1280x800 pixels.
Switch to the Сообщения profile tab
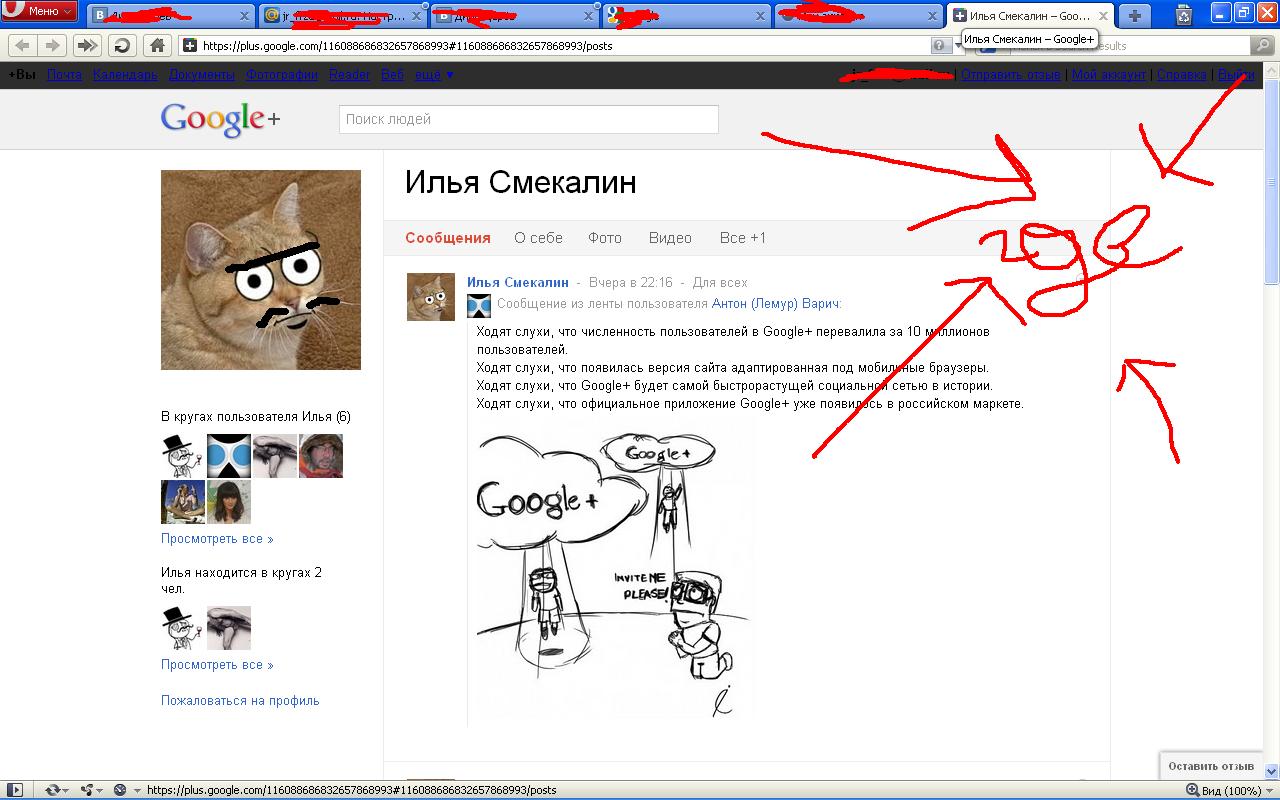pos(448,238)
